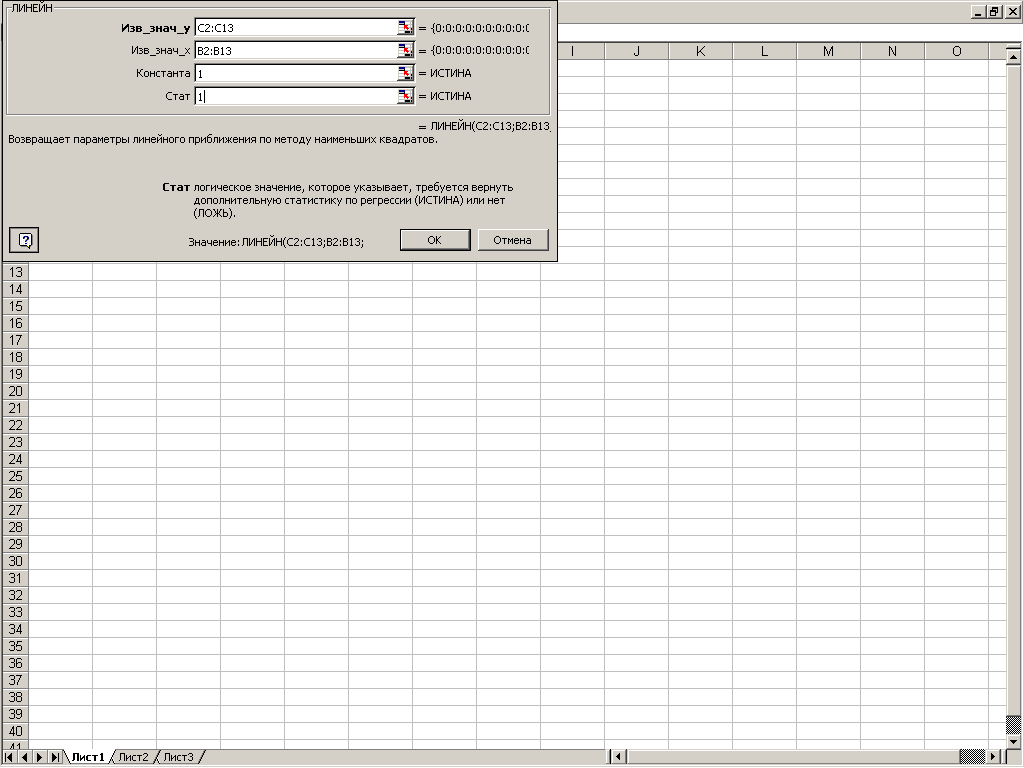Open the Лист3 sheet tab
Viewport: 1024px width, 768px height.
pyautogui.click(x=178, y=758)
